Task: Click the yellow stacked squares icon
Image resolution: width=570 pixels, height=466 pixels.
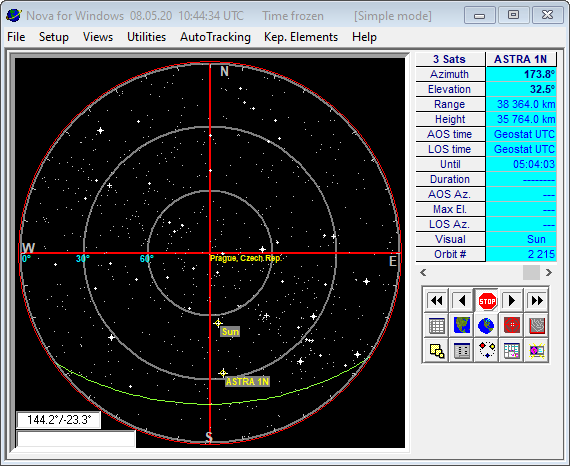Action: coord(437,350)
